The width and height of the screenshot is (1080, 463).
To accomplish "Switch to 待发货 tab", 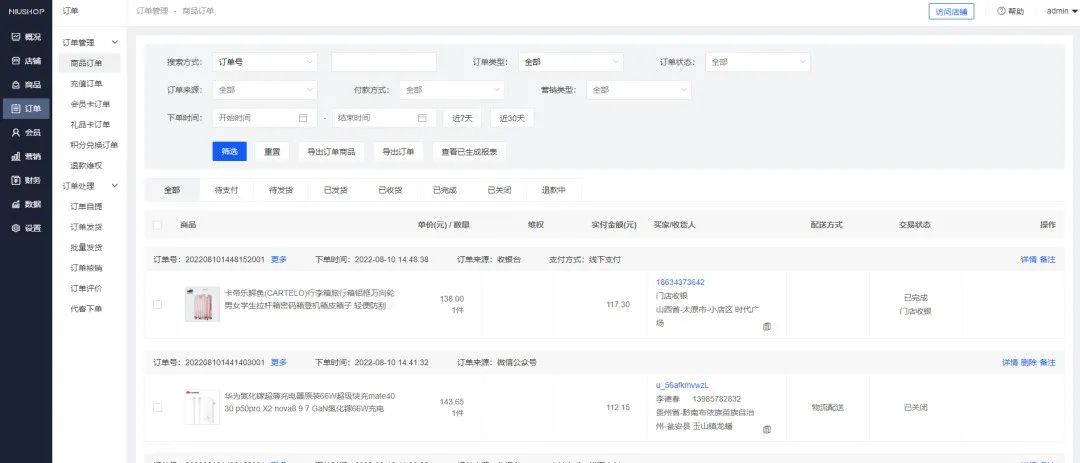I will coord(280,190).
